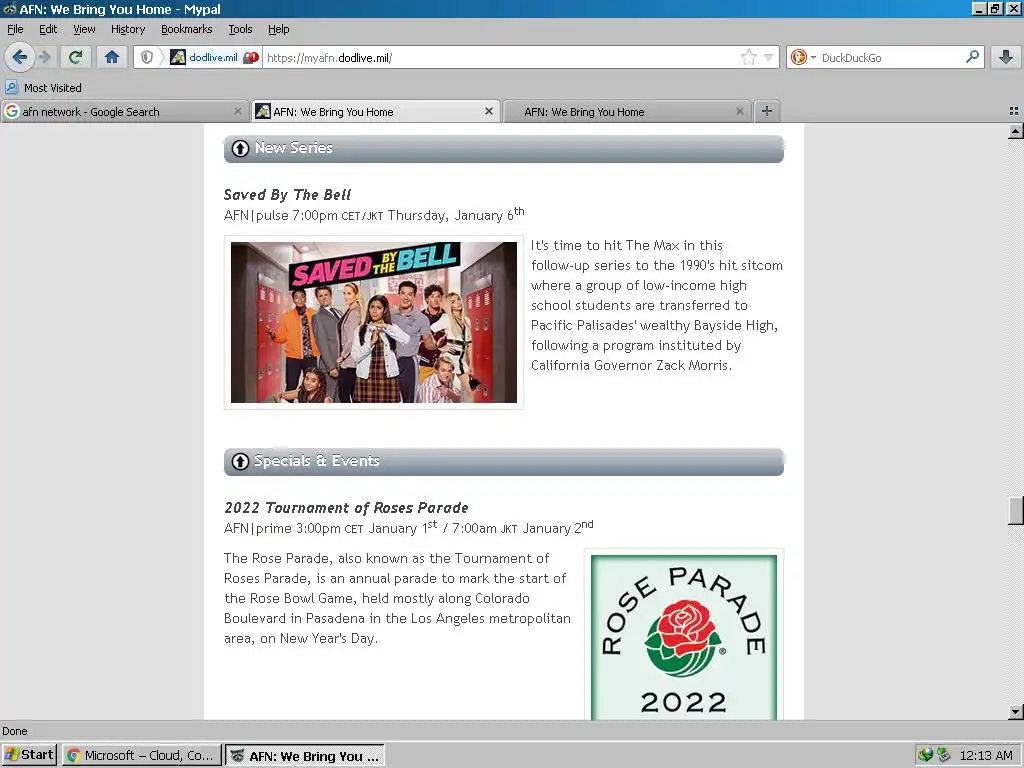Open the History menu

click(x=128, y=29)
